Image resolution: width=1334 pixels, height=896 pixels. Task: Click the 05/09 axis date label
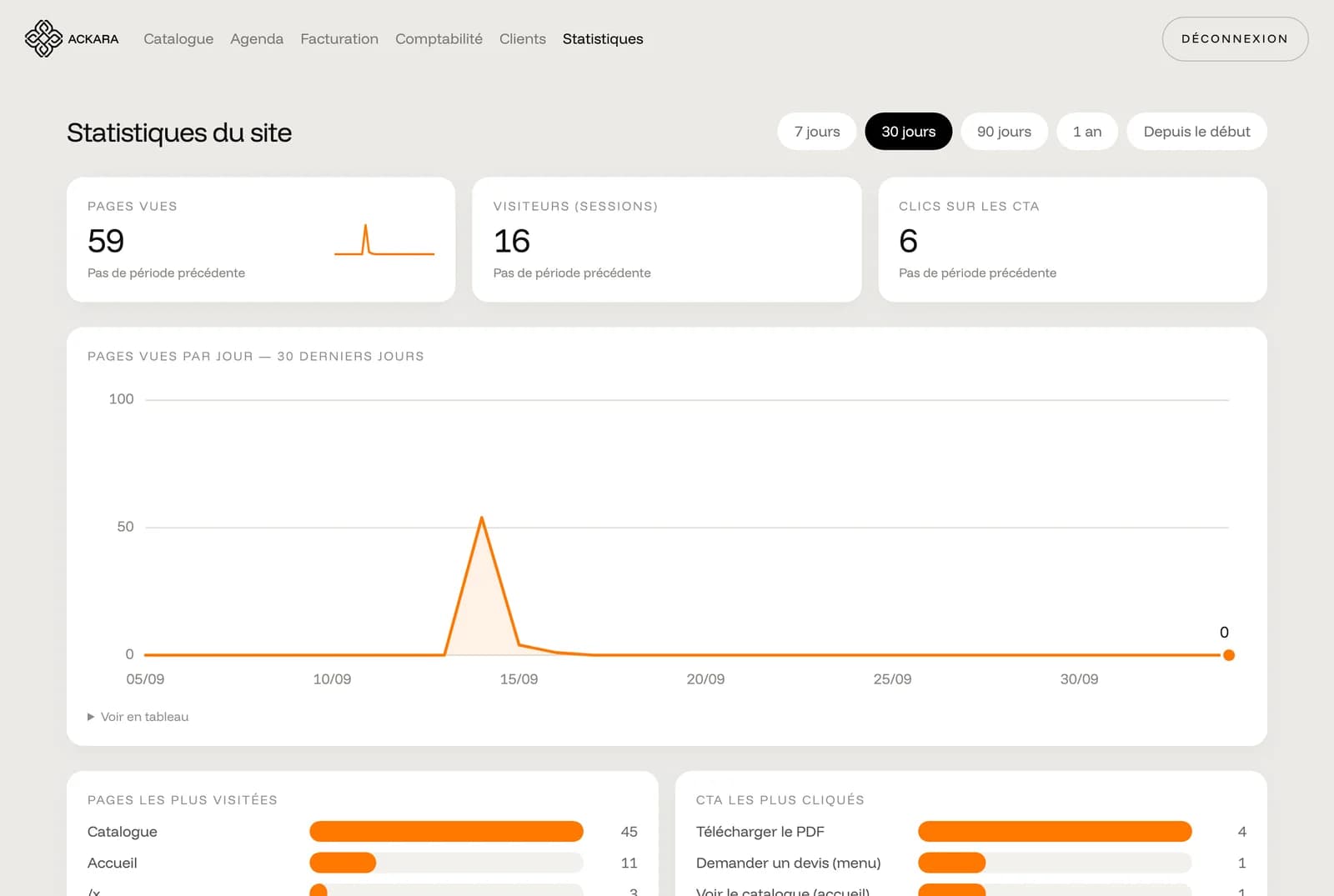[145, 679]
